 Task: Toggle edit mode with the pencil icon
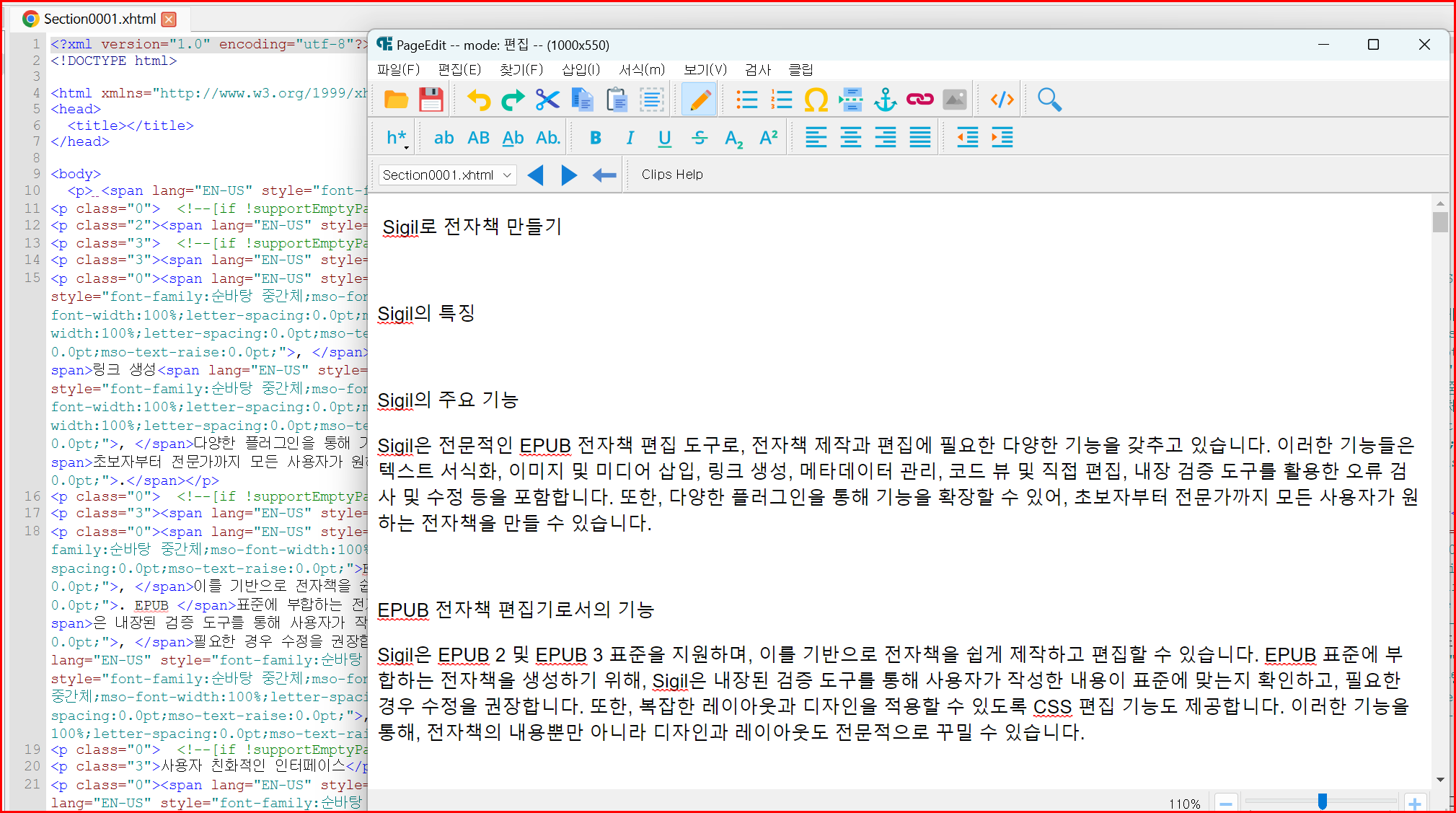[699, 100]
